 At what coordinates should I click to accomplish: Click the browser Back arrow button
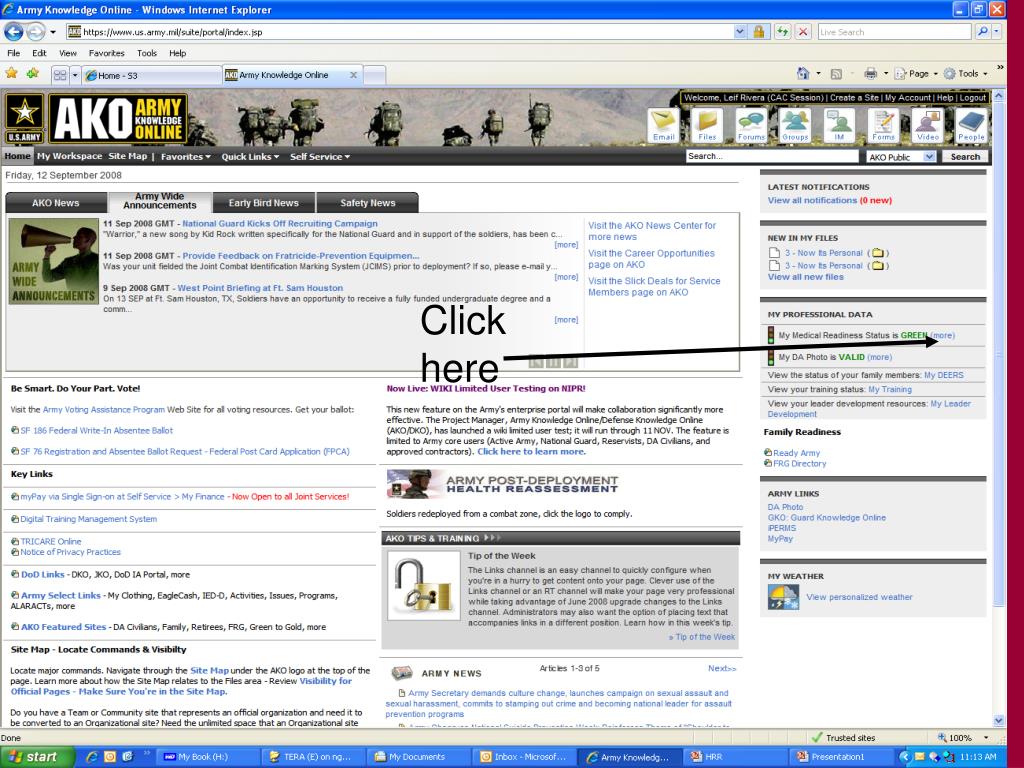pos(14,31)
